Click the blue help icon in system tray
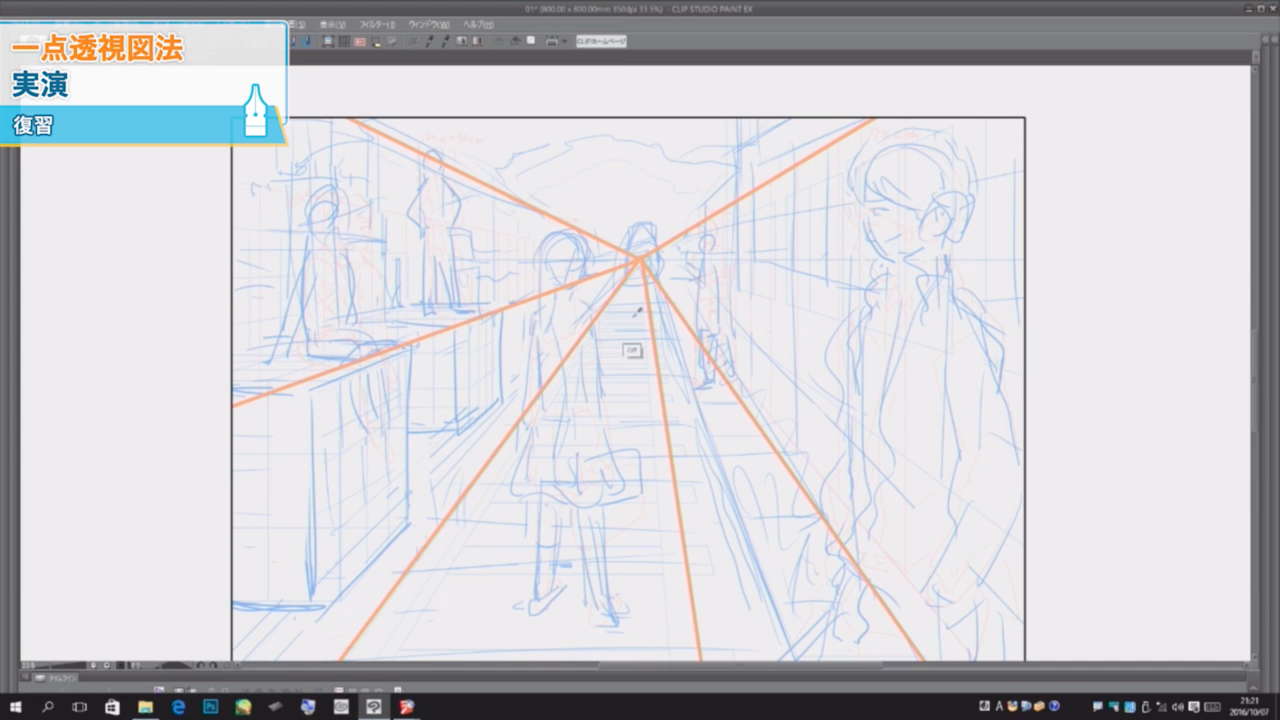 pyautogui.click(x=1054, y=706)
